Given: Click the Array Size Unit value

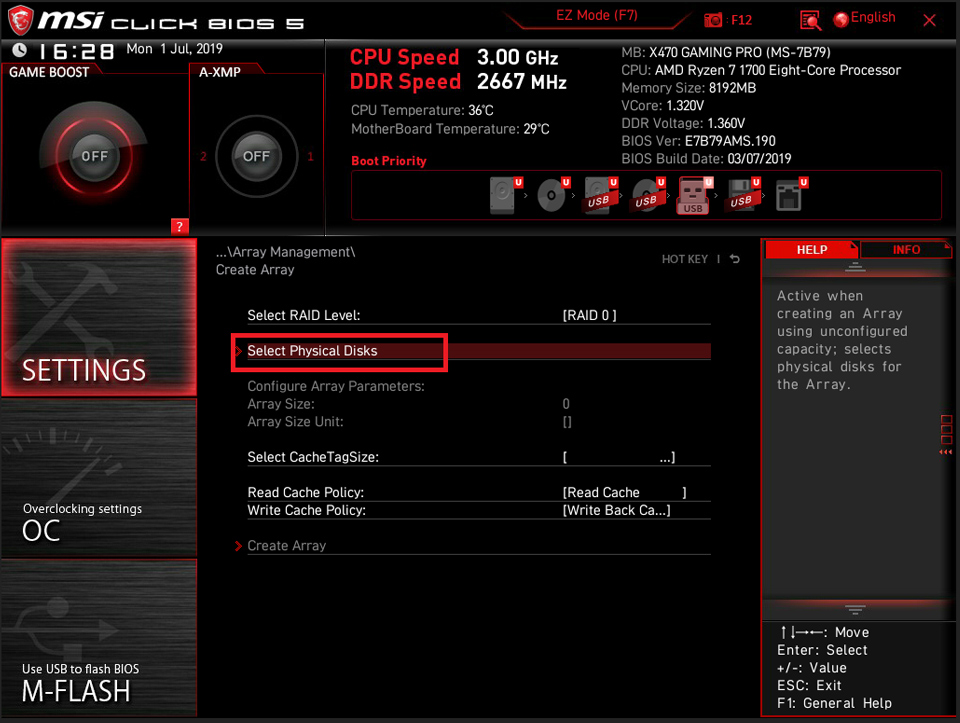Looking at the screenshot, I should coord(567,422).
